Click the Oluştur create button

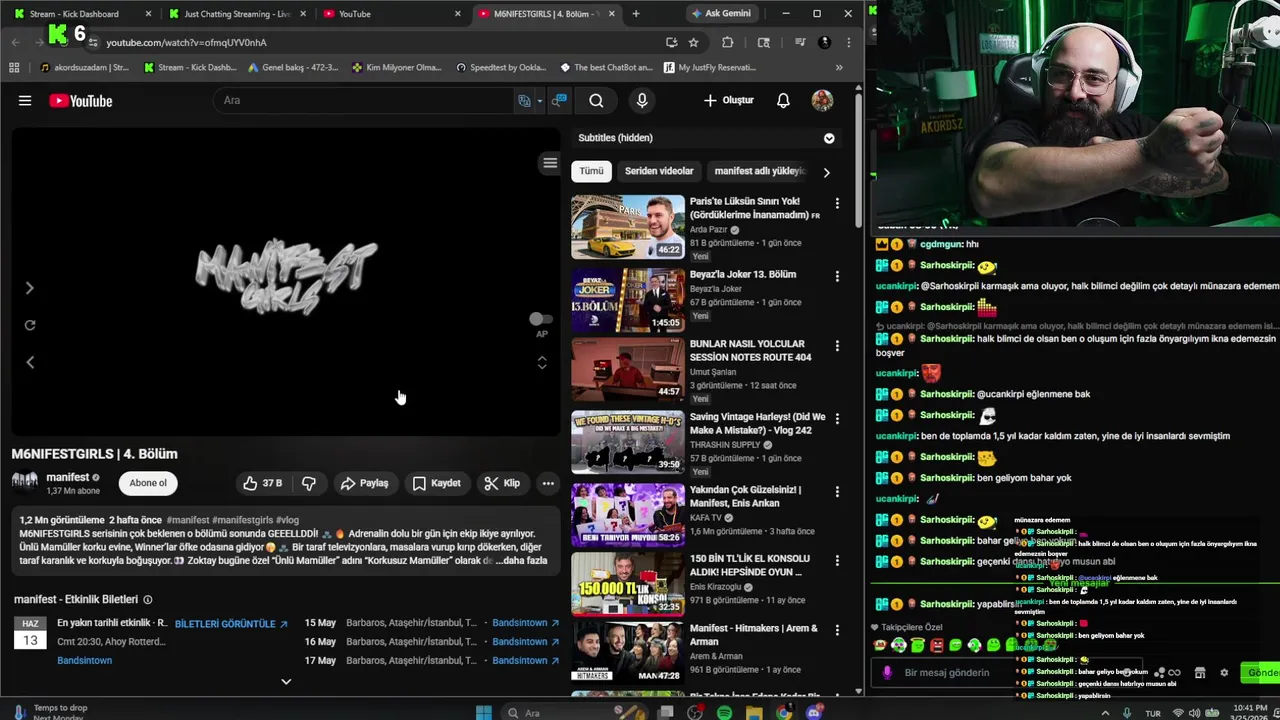(x=729, y=100)
